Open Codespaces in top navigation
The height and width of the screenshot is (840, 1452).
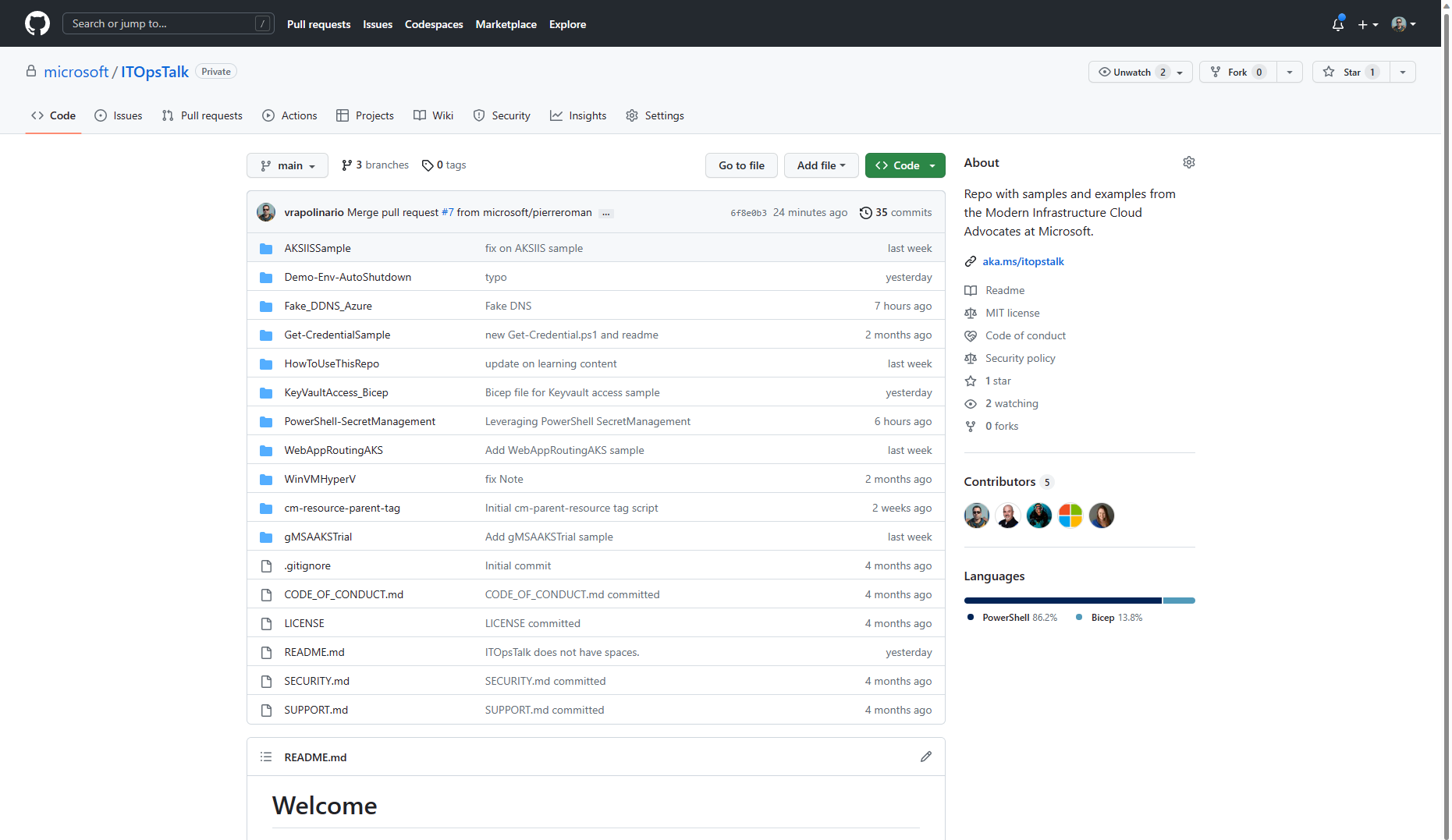coord(434,24)
